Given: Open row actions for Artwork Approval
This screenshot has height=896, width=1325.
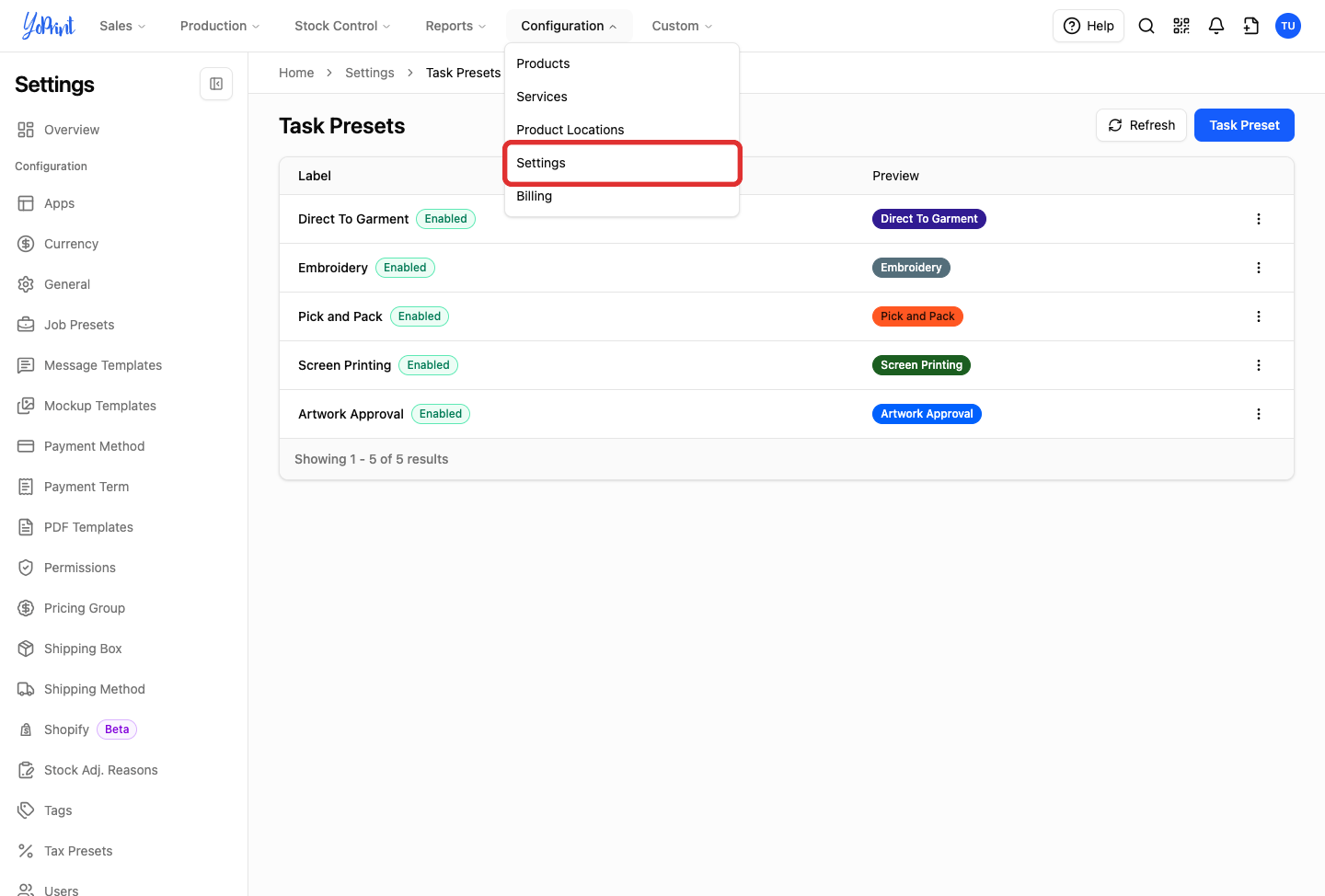Looking at the screenshot, I should pyautogui.click(x=1259, y=414).
